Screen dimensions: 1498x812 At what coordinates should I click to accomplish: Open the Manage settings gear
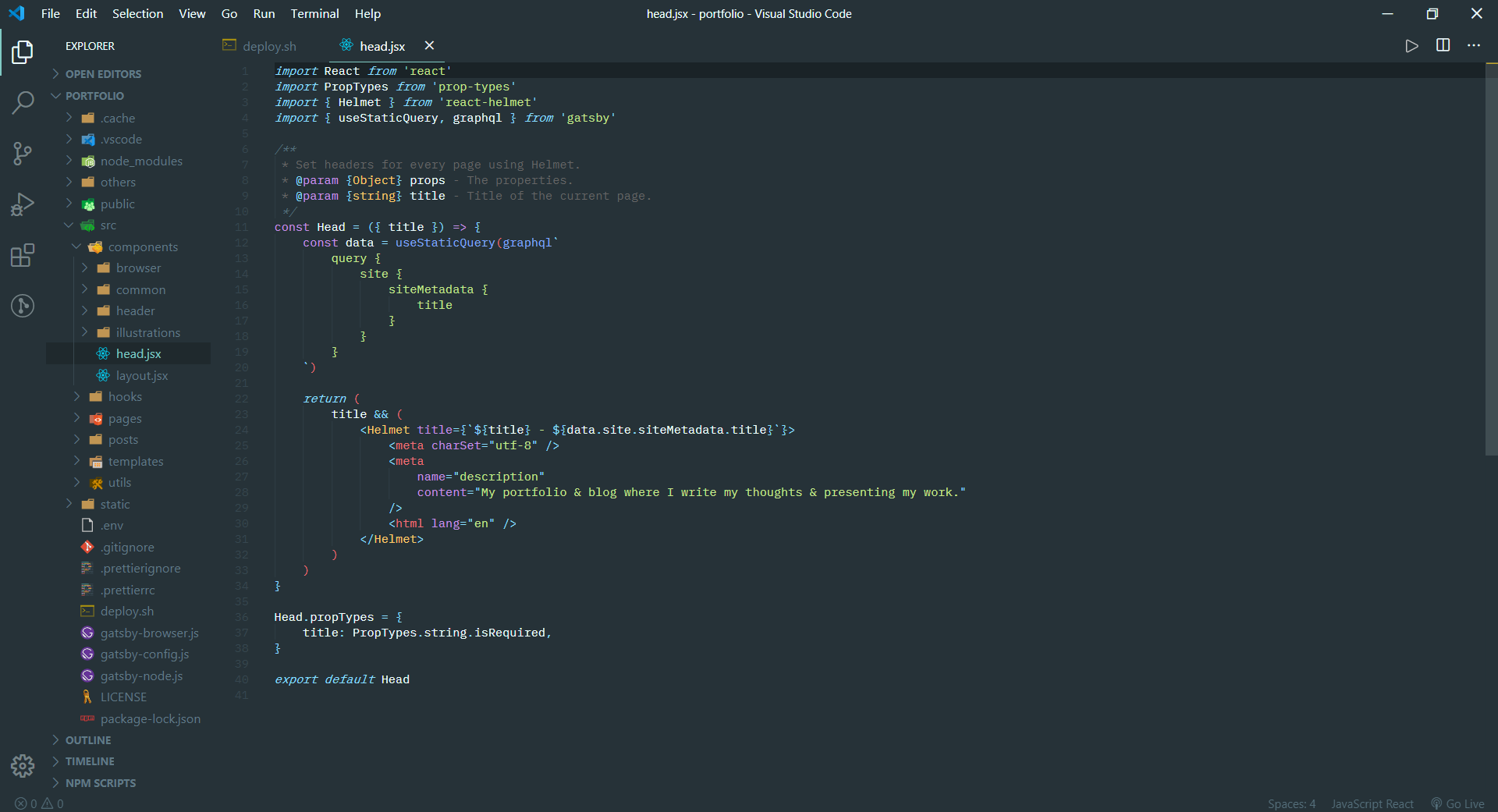[x=23, y=766]
